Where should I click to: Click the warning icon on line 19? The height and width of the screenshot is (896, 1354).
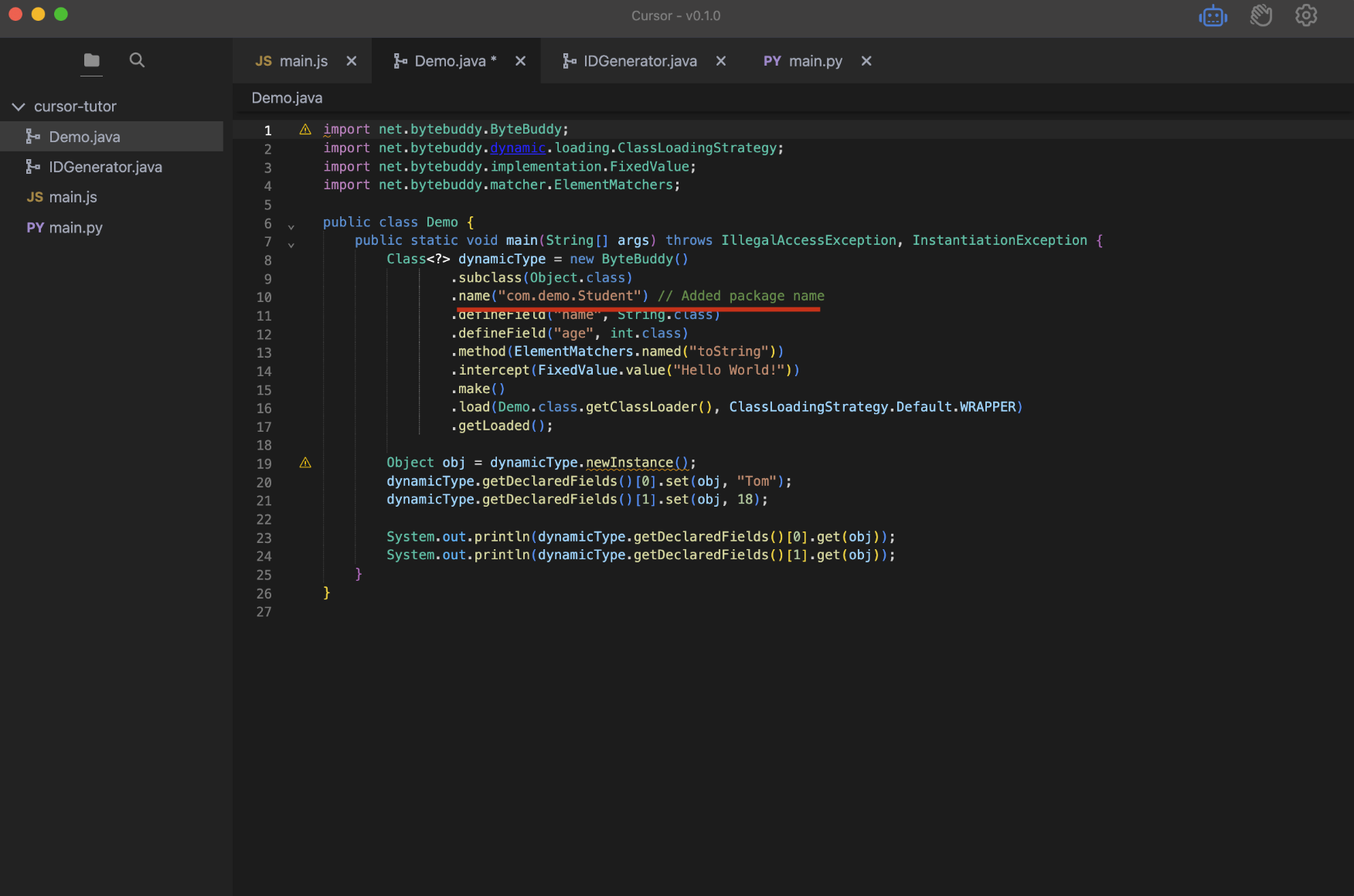coord(305,463)
